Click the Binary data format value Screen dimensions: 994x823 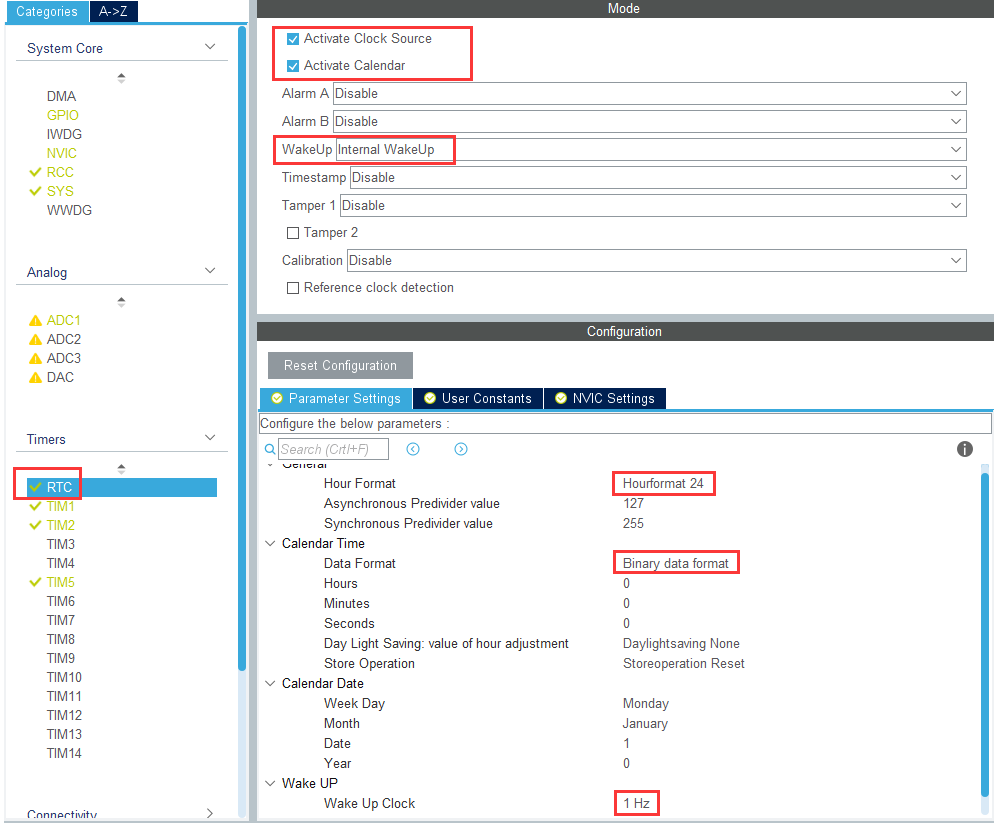[x=676, y=563]
